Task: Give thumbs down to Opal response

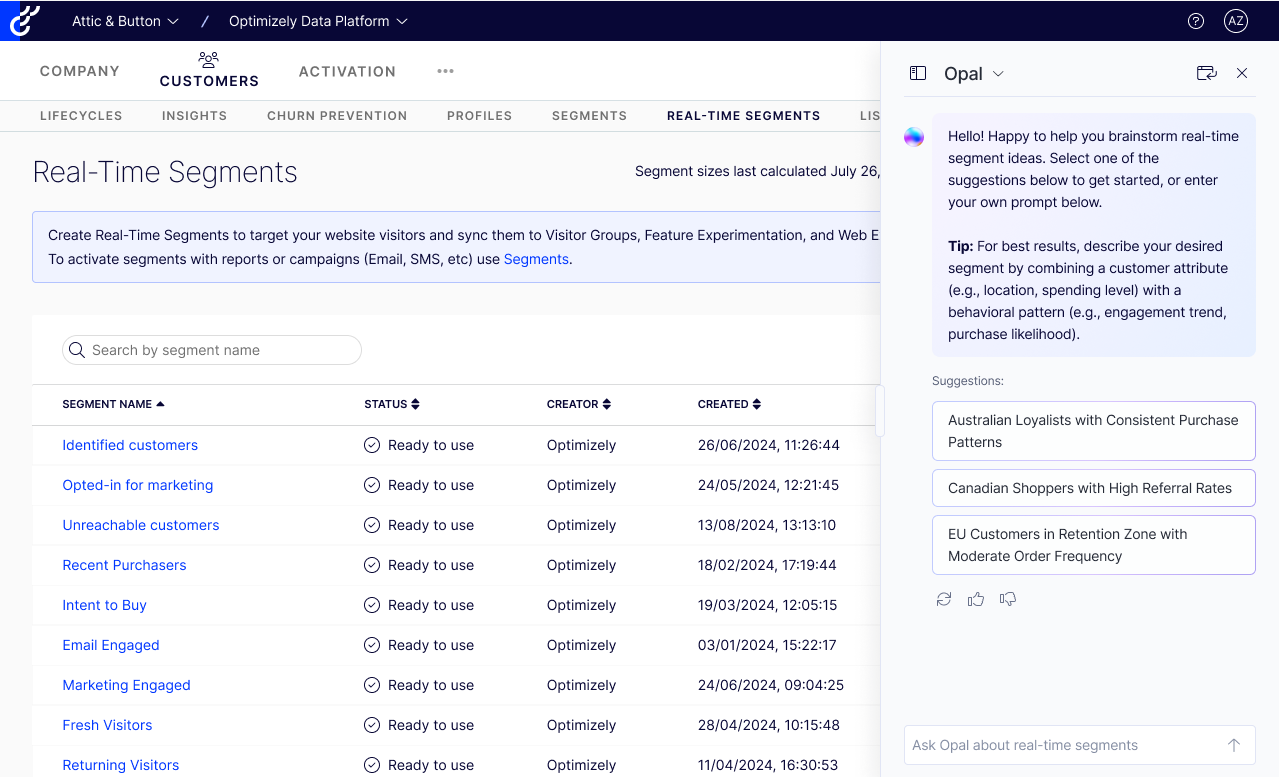Action: (x=1007, y=599)
